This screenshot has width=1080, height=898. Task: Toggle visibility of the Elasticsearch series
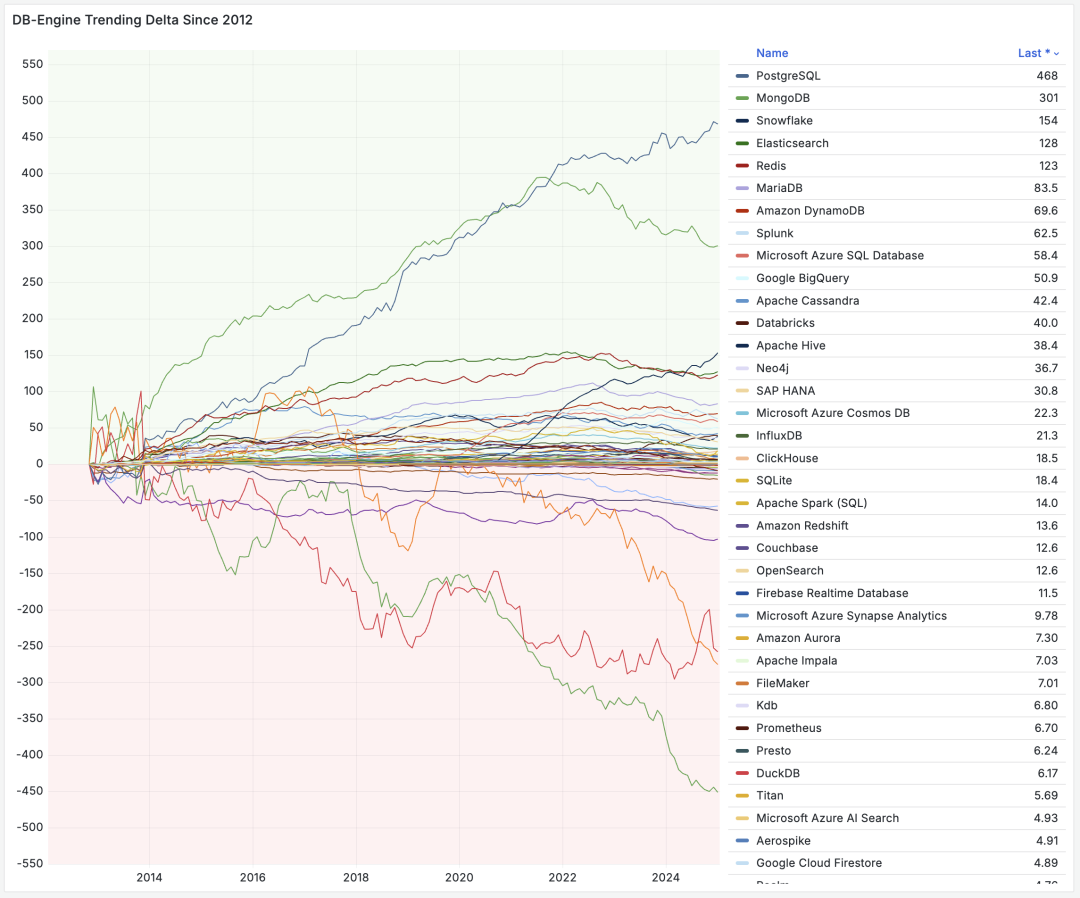(x=792, y=143)
